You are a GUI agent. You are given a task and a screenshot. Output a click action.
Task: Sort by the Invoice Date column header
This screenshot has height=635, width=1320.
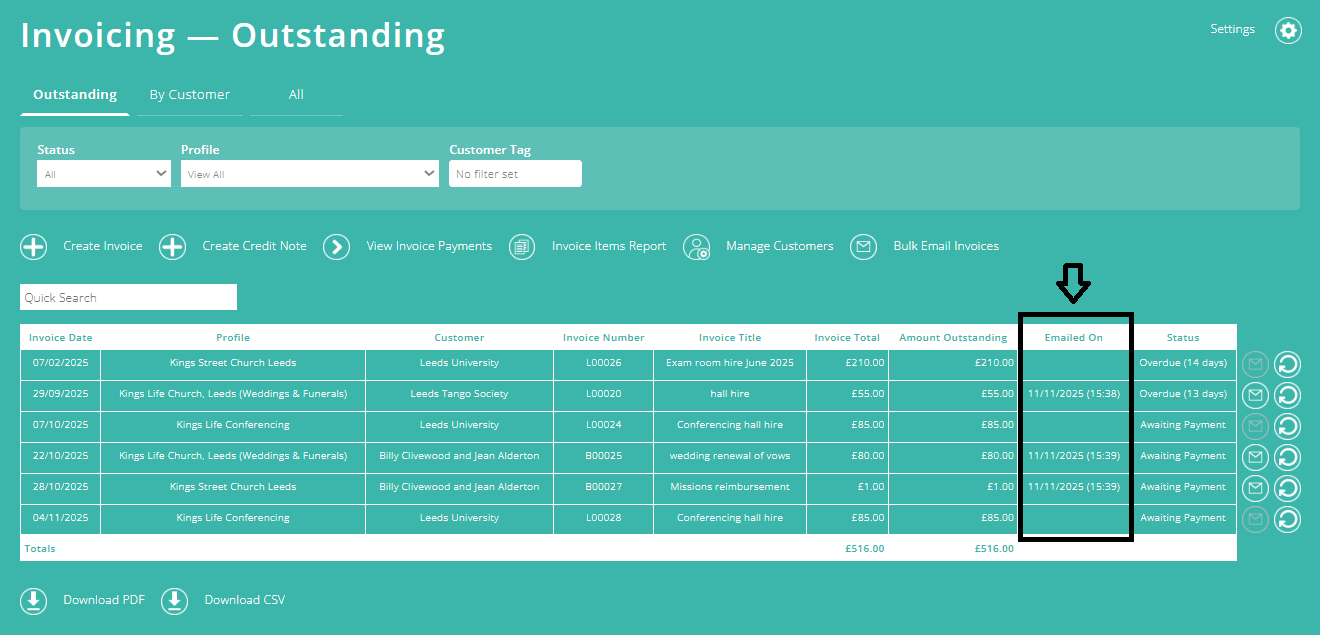(58, 337)
